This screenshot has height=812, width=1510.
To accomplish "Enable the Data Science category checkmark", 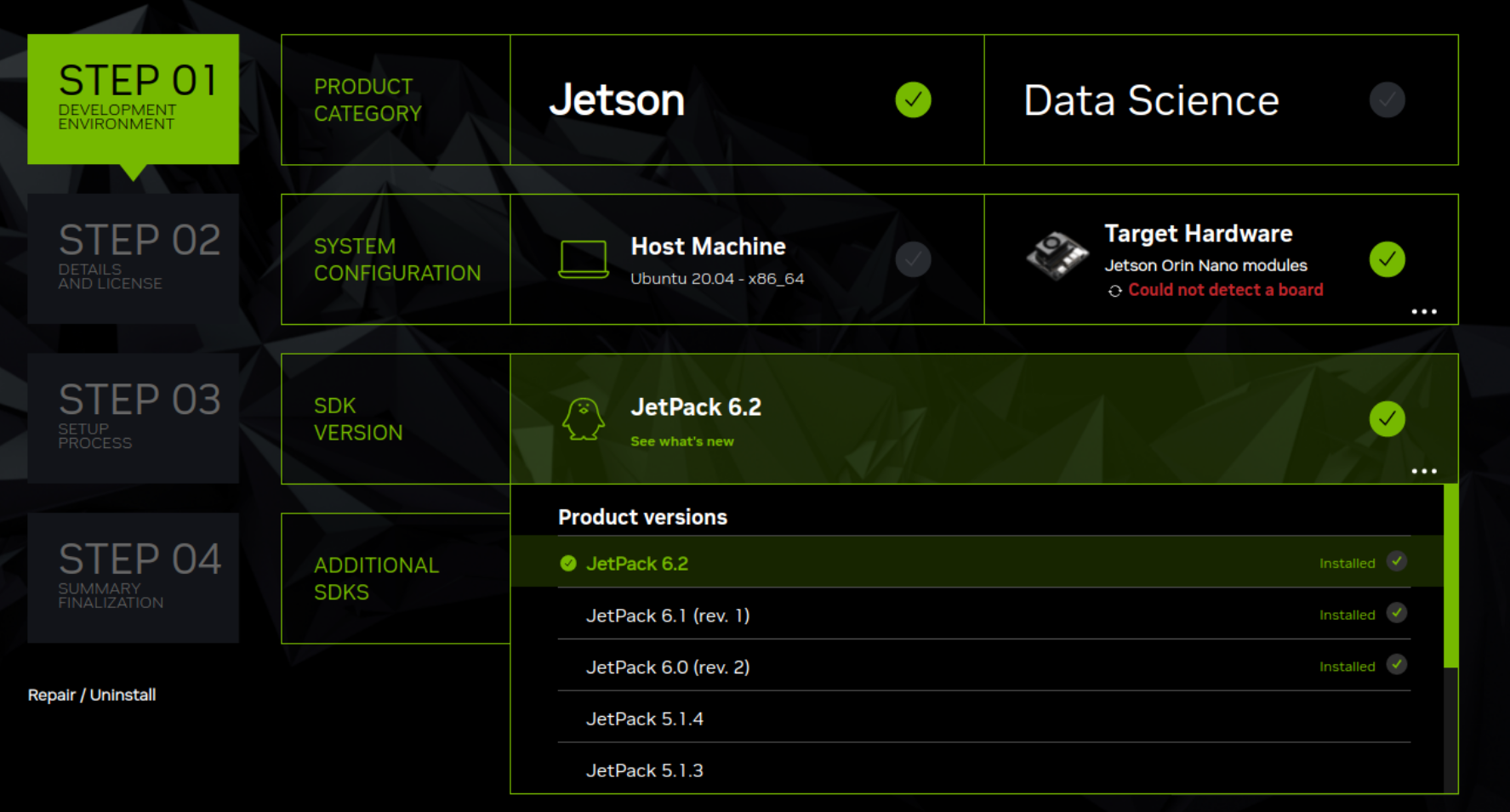I will (1387, 99).
